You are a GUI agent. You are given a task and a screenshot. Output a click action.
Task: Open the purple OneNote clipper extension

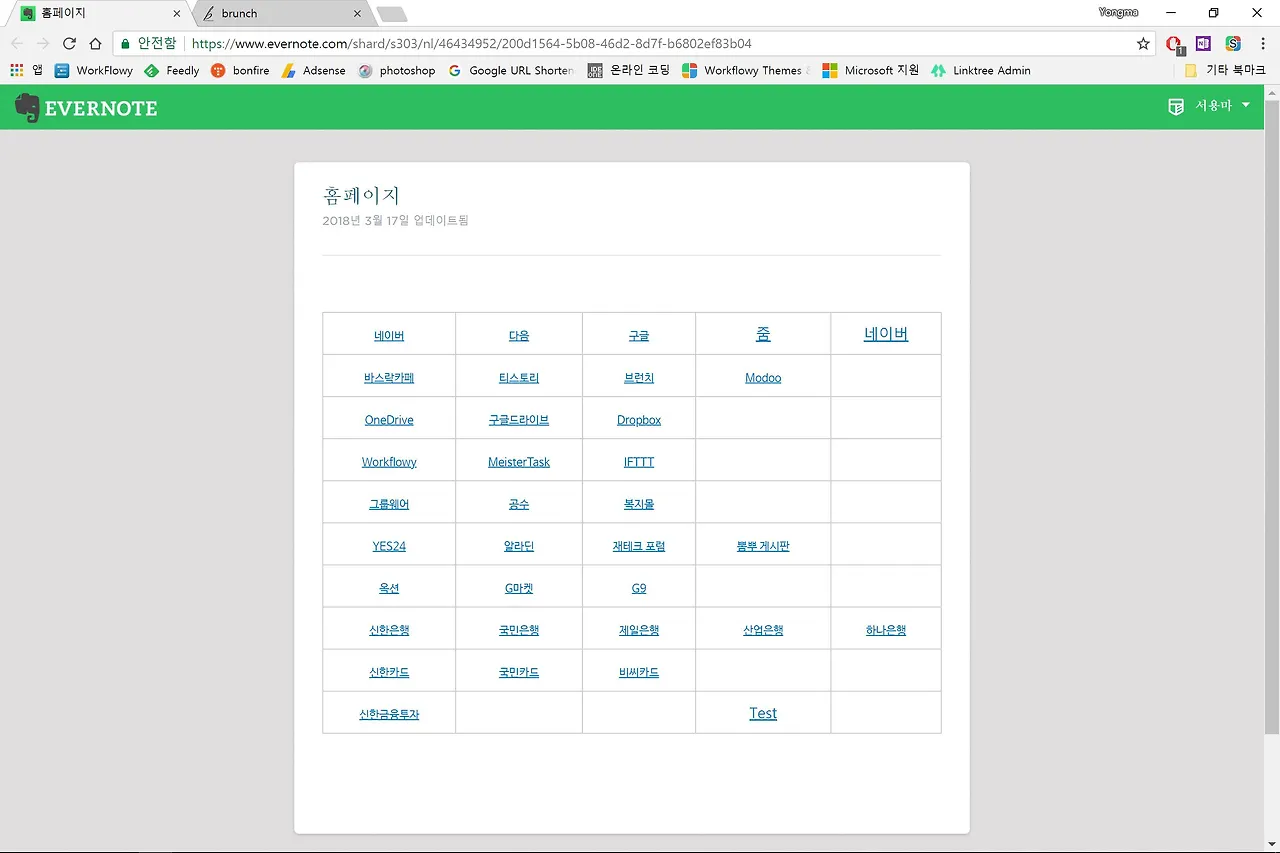tap(1203, 43)
